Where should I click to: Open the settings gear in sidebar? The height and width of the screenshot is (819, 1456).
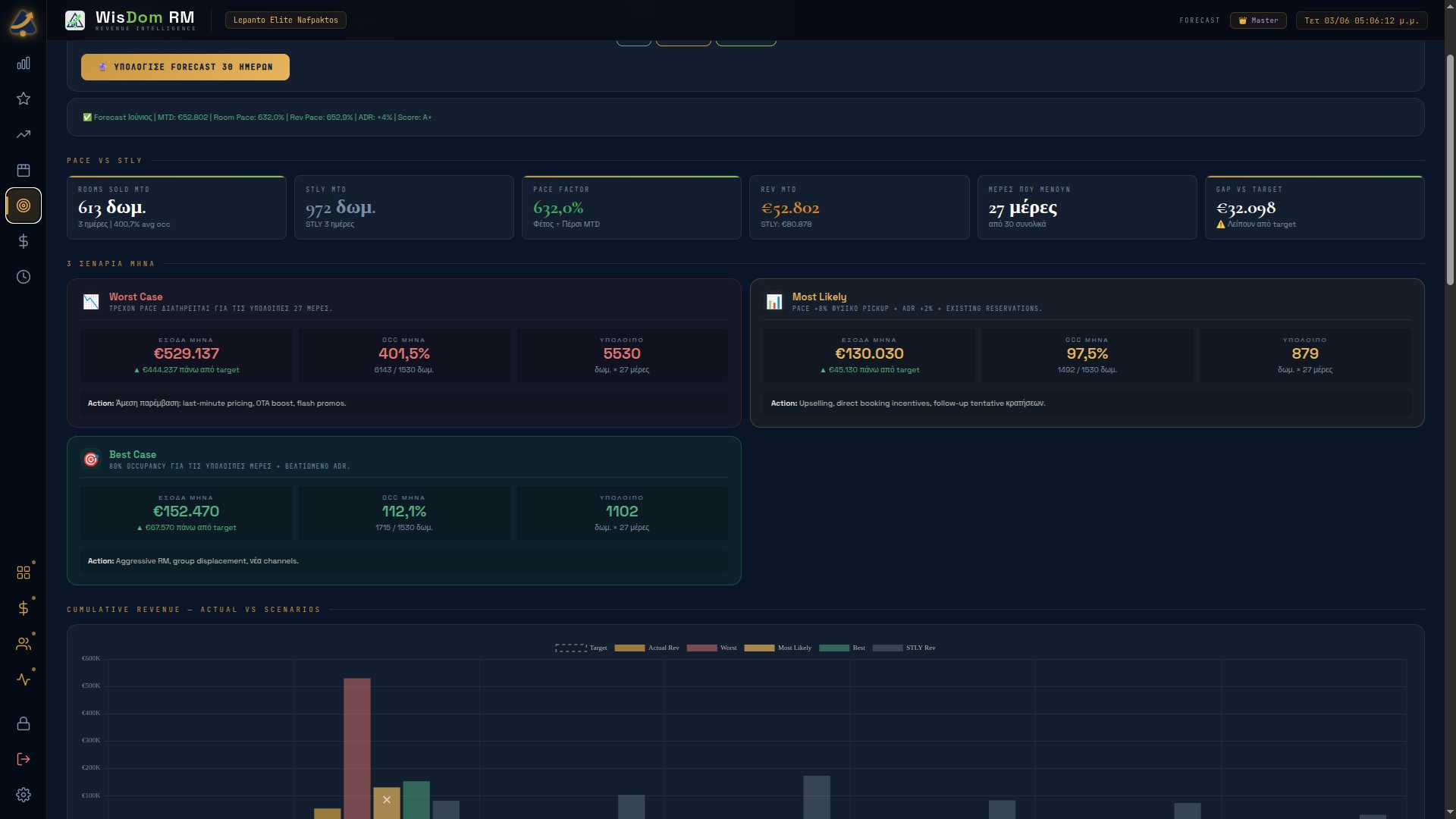(x=24, y=795)
